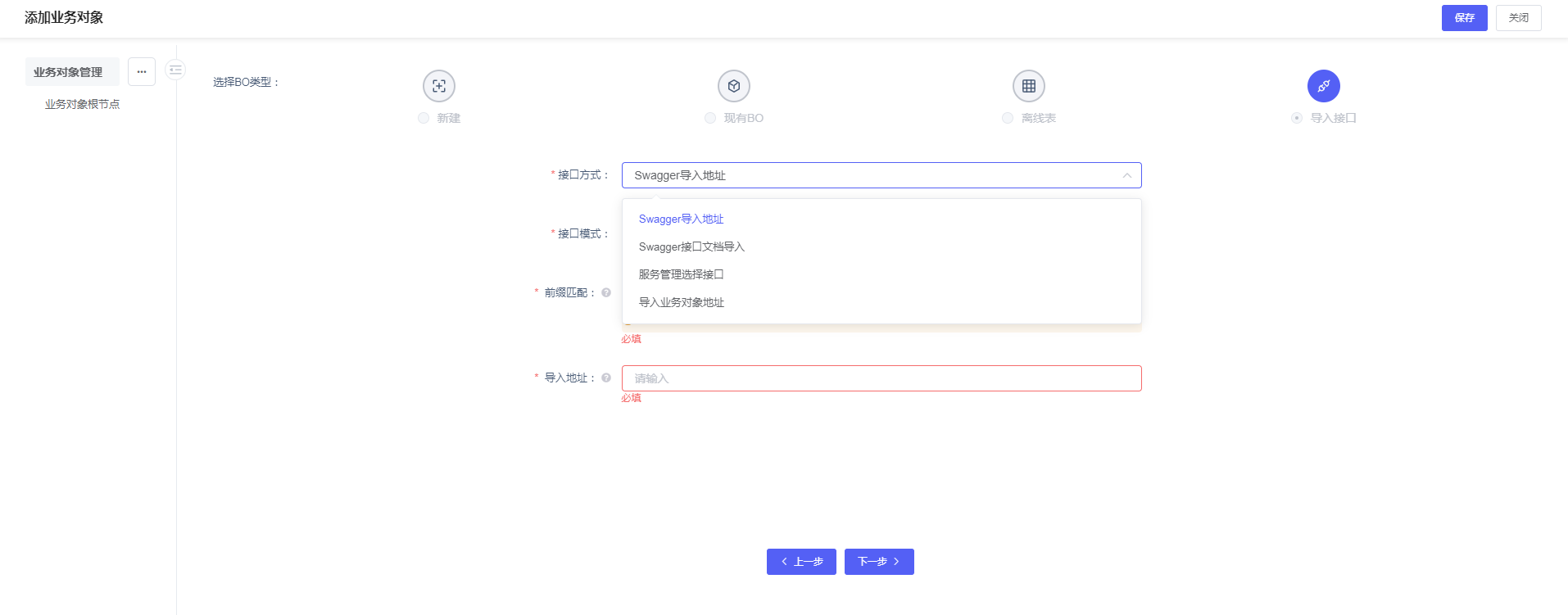Screen dimensions: 1568x615
Task: Click the 保存 button
Action: click(1464, 18)
